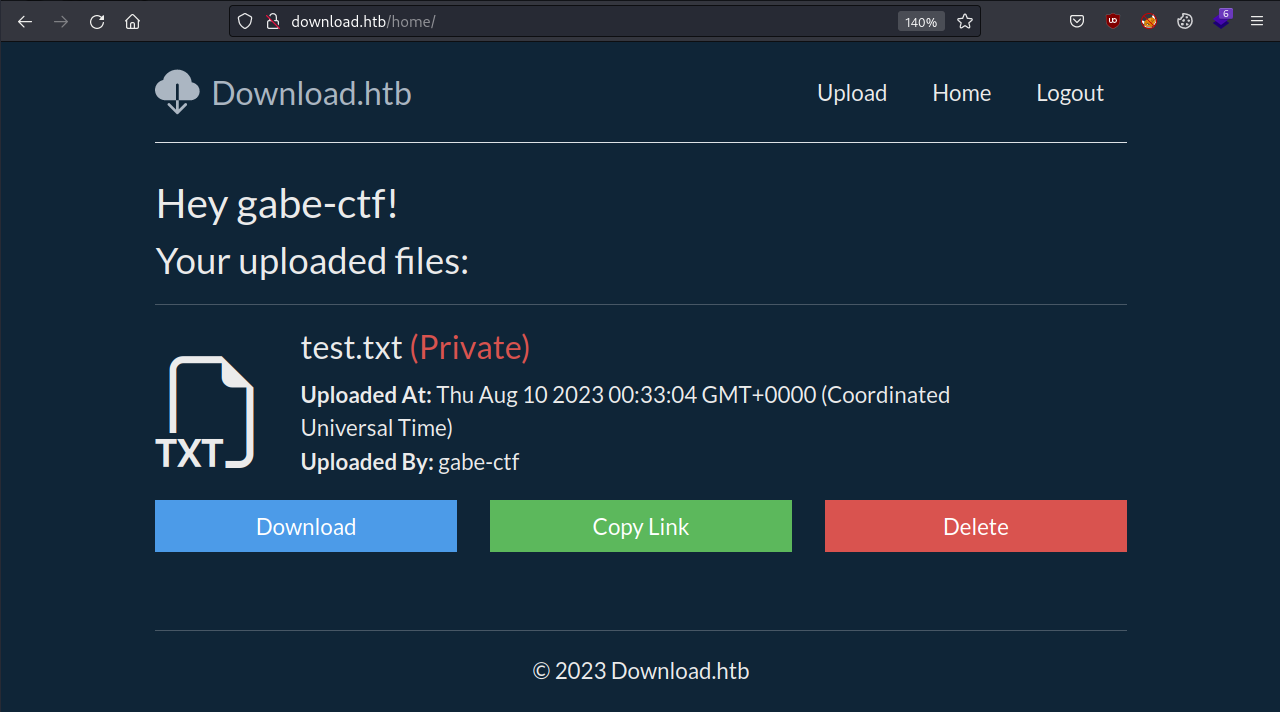Open the FoxyProxy extension icon

[x=1149, y=21]
